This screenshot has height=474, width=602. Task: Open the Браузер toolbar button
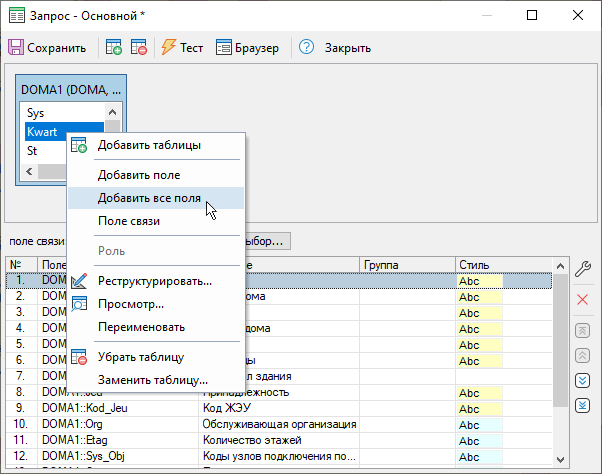coord(249,48)
